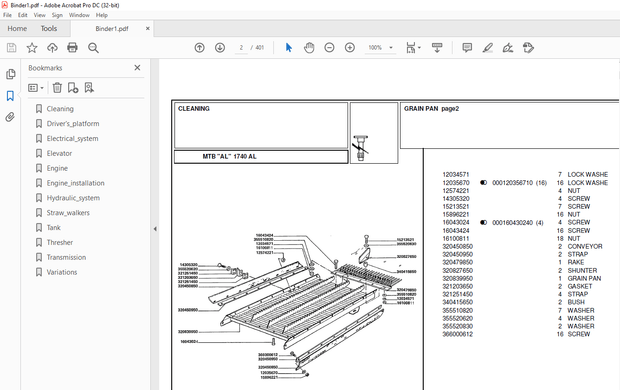The image size is (620, 390).
Task: Click the grain pan exploded diagram
Action: pyautogui.click(x=297, y=307)
